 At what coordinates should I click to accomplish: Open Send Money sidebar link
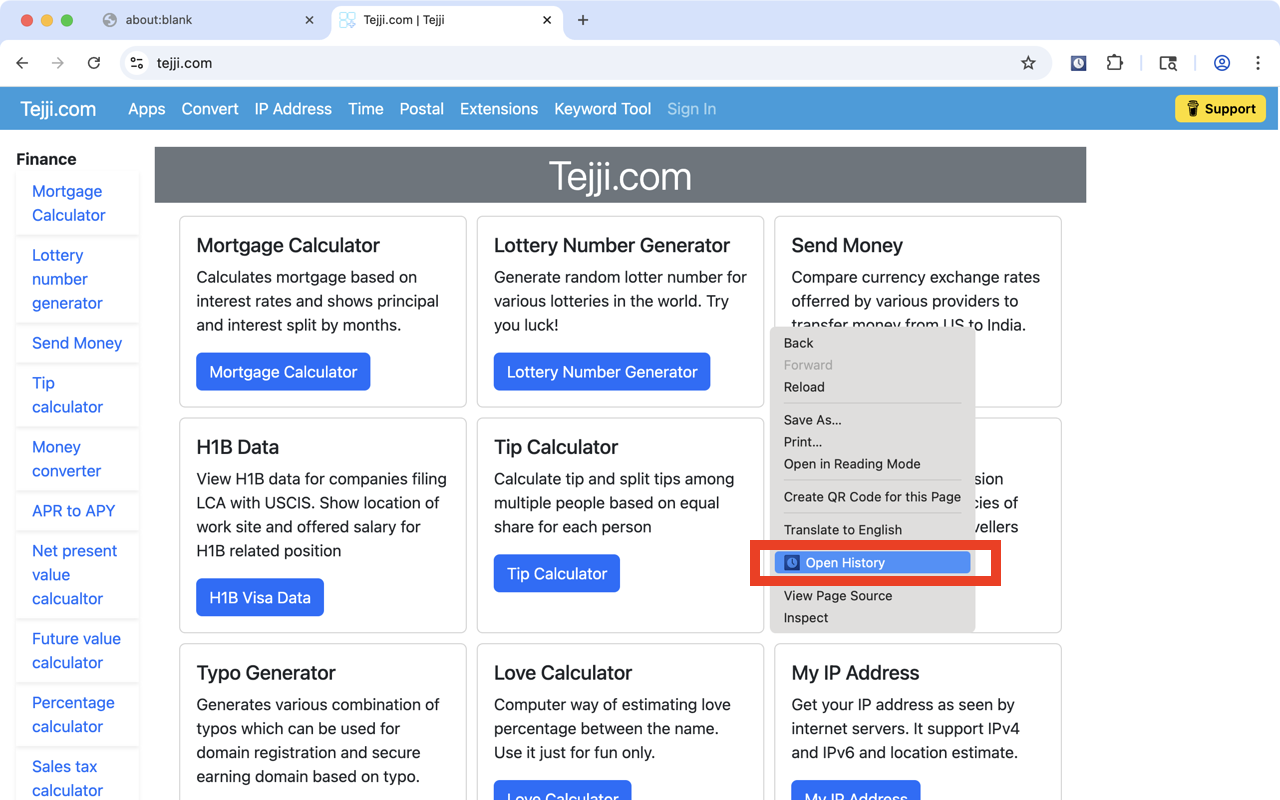point(77,343)
